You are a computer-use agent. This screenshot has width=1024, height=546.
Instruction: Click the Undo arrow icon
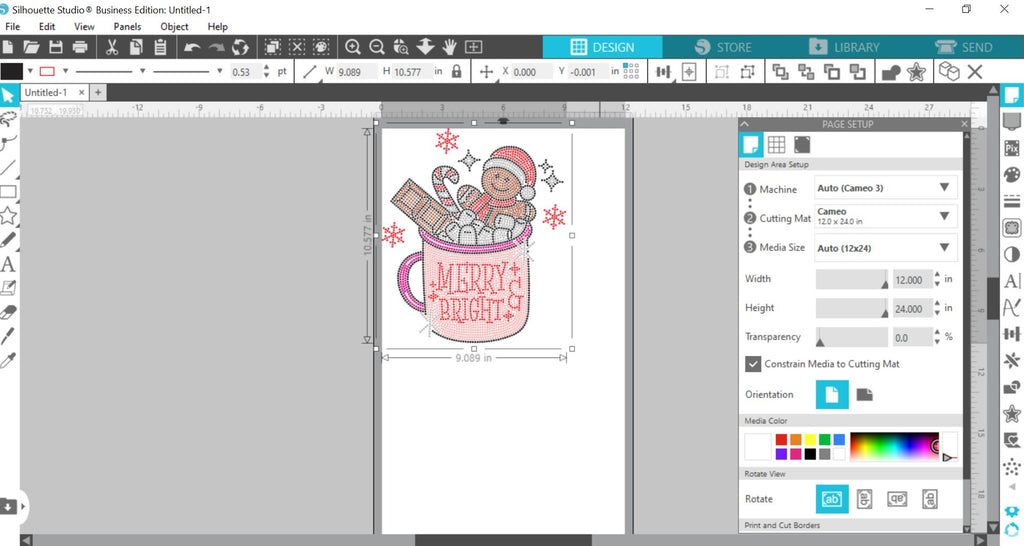pos(192,47)
